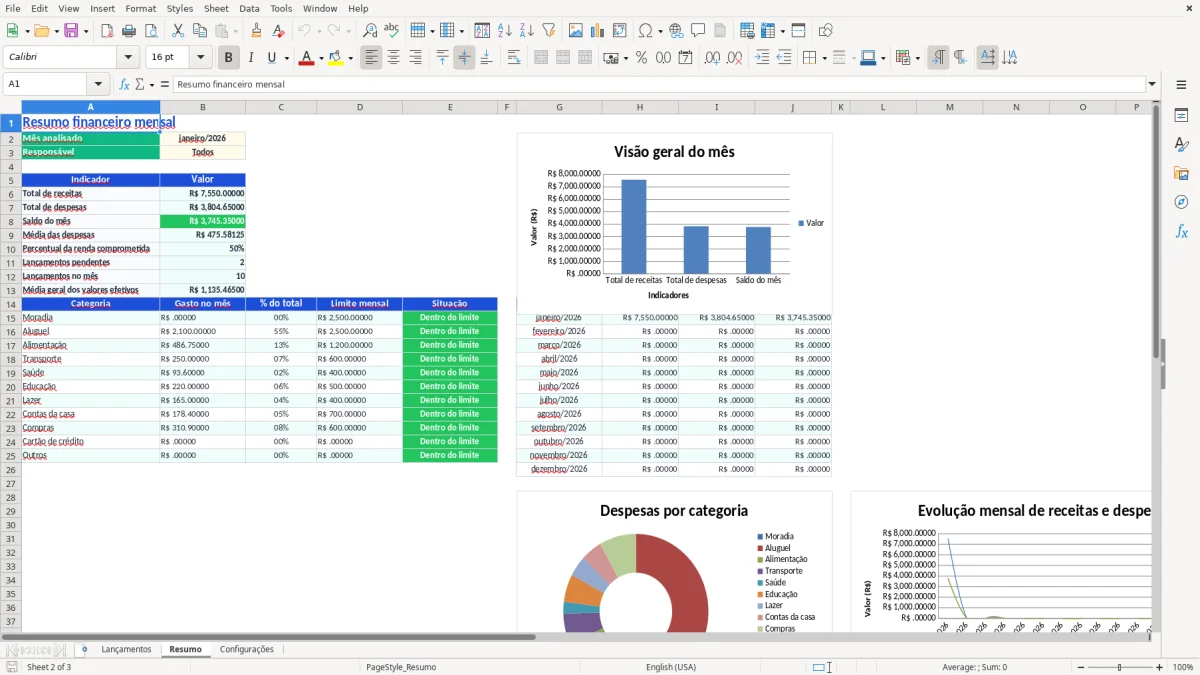The width and height of the screenshot is (1200, 675).
Task: Format cells as percent
Action: click(x=641, y=58)
